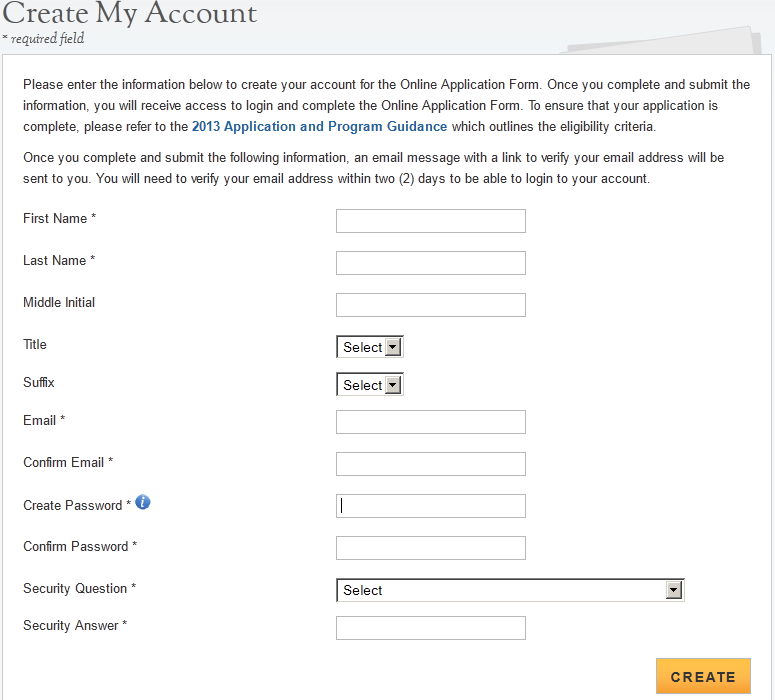Select the Confirm Password box
The image size is (775, 700).
(x=430, y=548)
